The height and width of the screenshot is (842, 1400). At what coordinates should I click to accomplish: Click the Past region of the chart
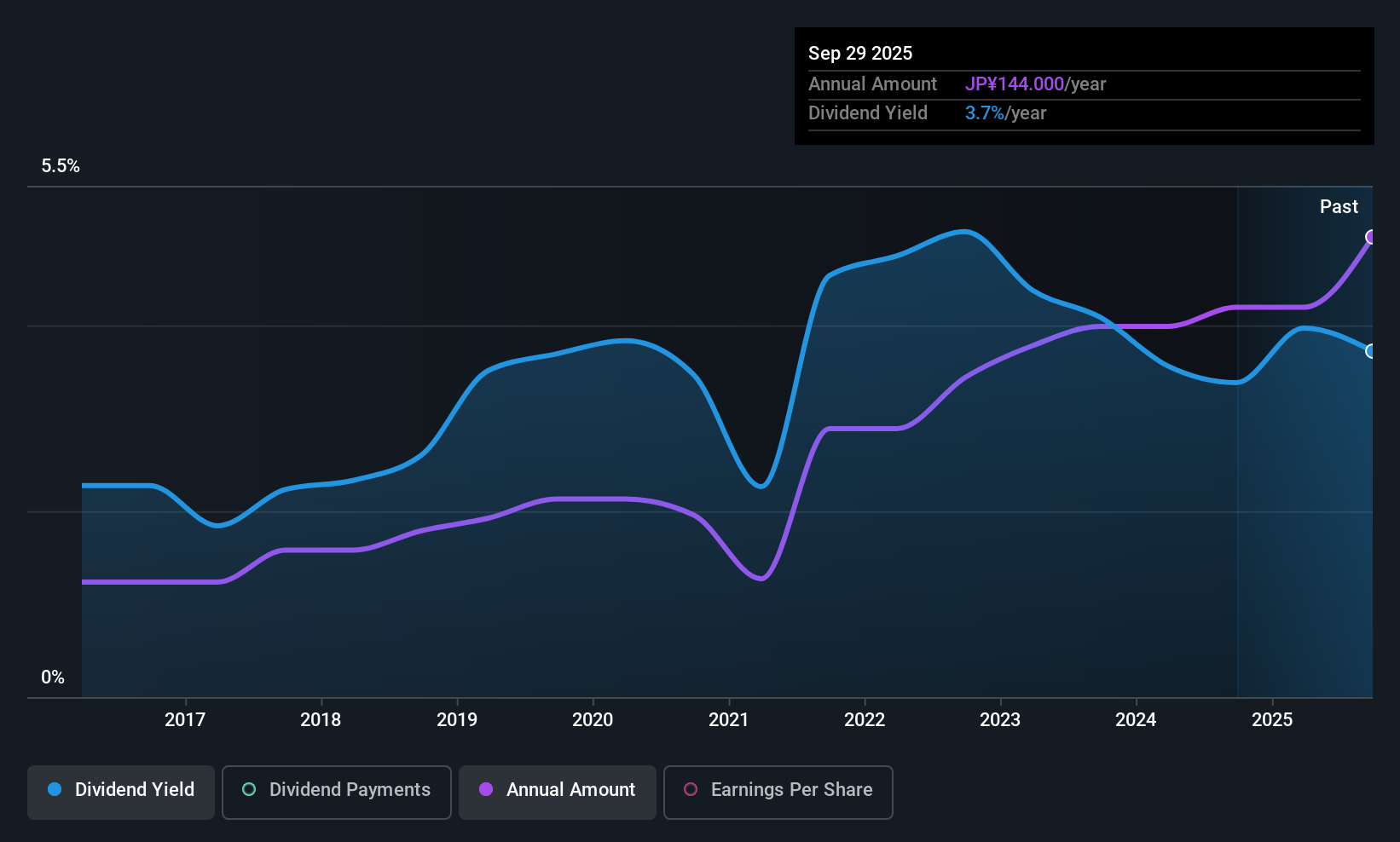1305,426
